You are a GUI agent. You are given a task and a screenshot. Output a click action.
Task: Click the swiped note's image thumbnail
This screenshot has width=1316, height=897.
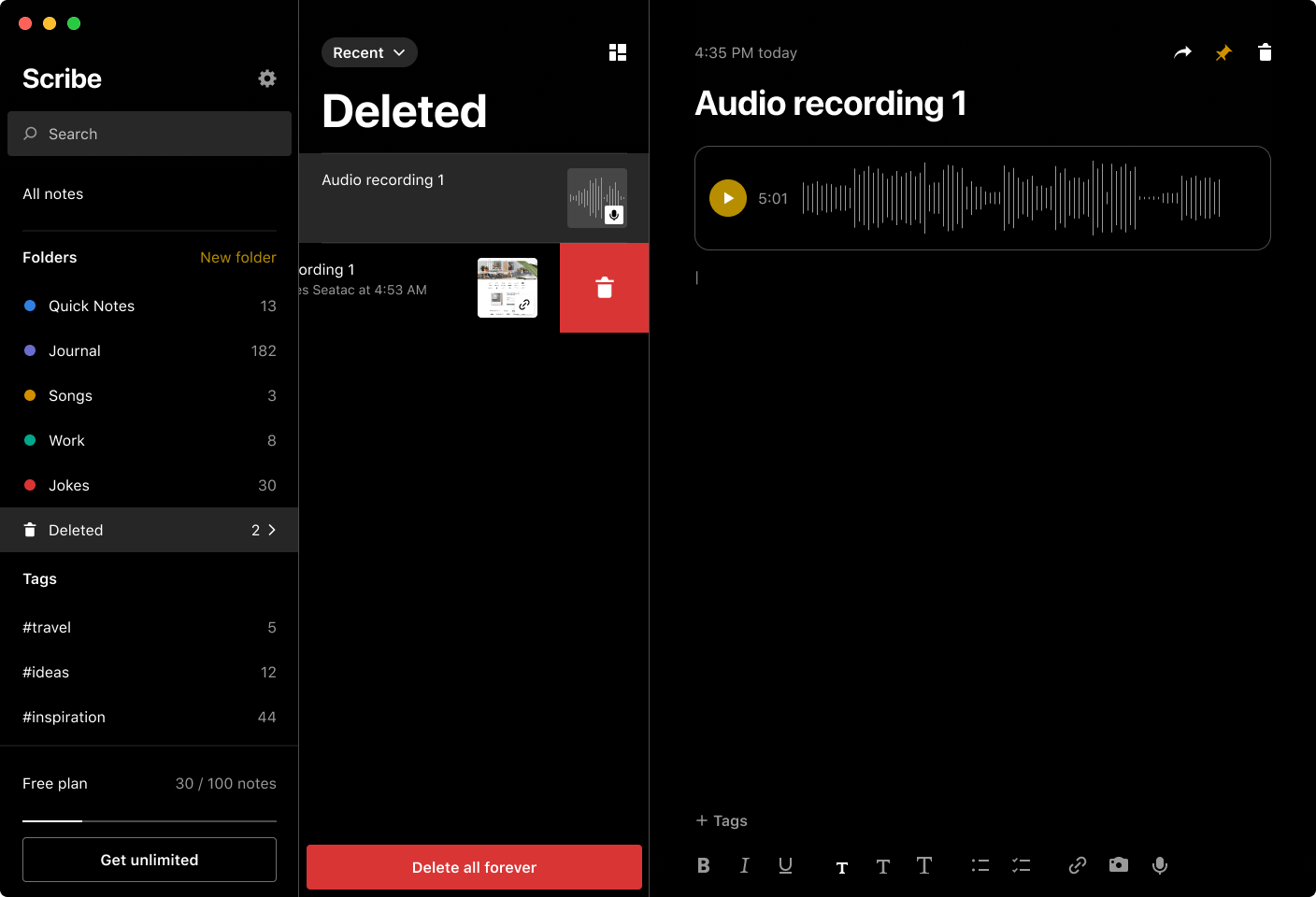click(x=508, y=288)
